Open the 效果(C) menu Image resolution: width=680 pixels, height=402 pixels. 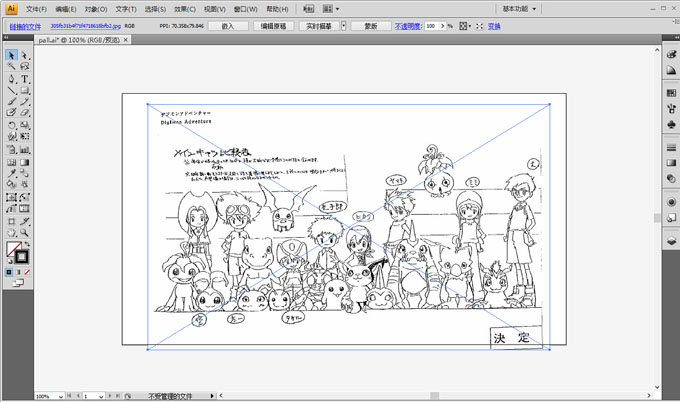click(185, 9)
